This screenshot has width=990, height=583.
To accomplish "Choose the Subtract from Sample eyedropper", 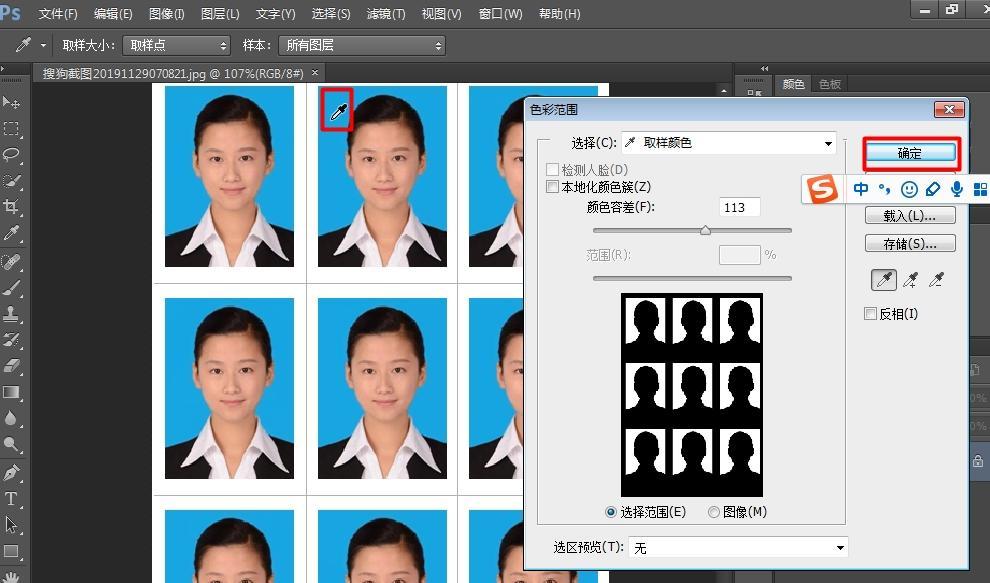I will tap(936, 279).
